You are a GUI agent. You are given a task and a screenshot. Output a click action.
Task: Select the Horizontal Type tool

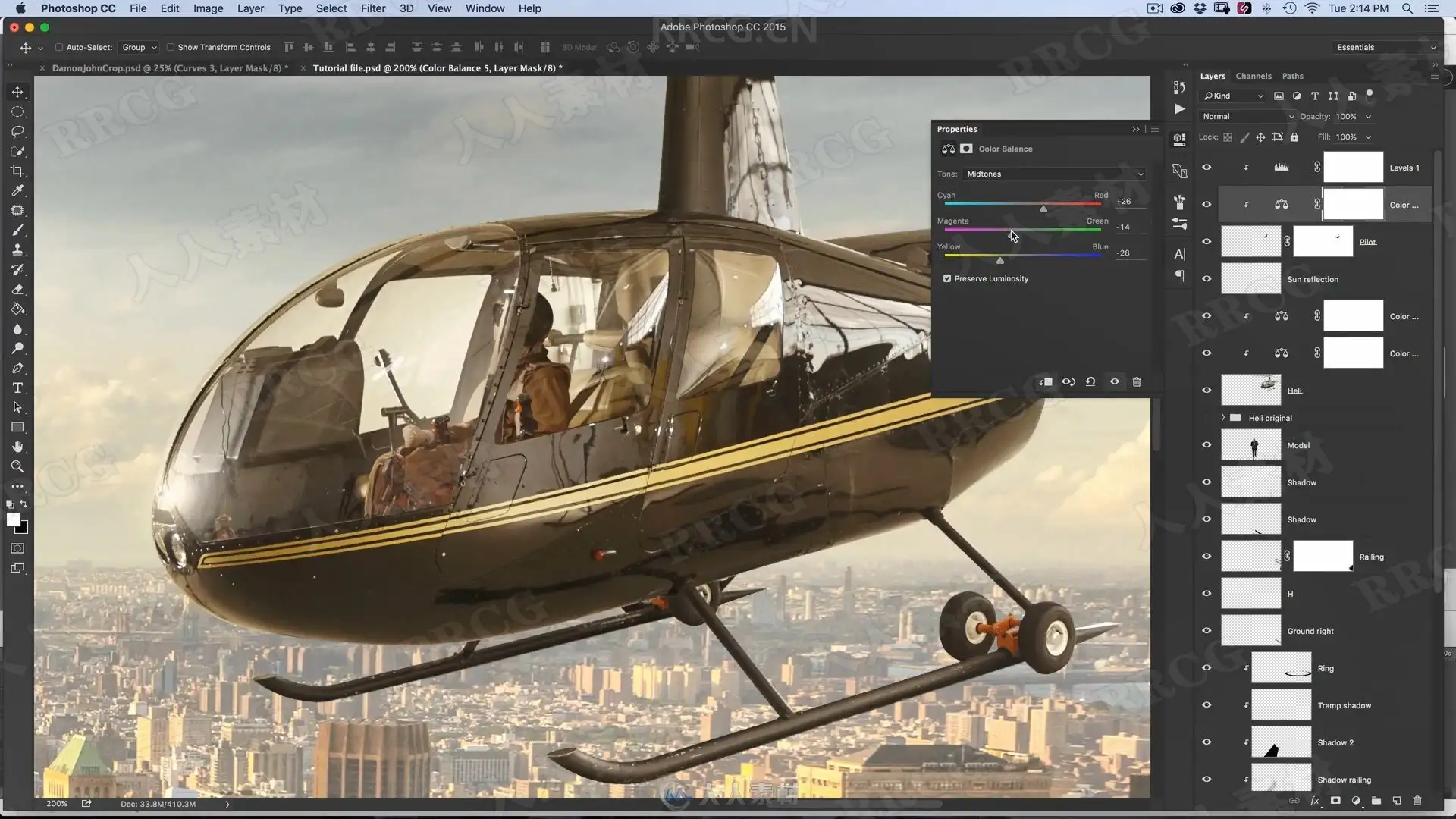[17, 388]
